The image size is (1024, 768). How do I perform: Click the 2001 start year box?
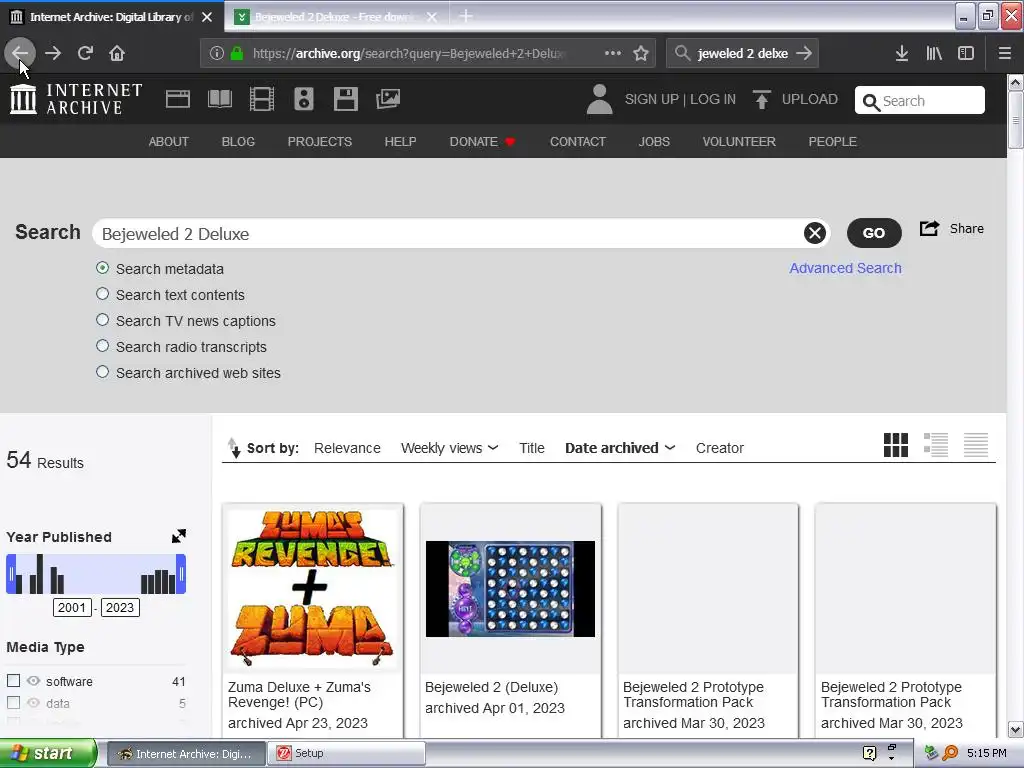(x=72, y=607)
